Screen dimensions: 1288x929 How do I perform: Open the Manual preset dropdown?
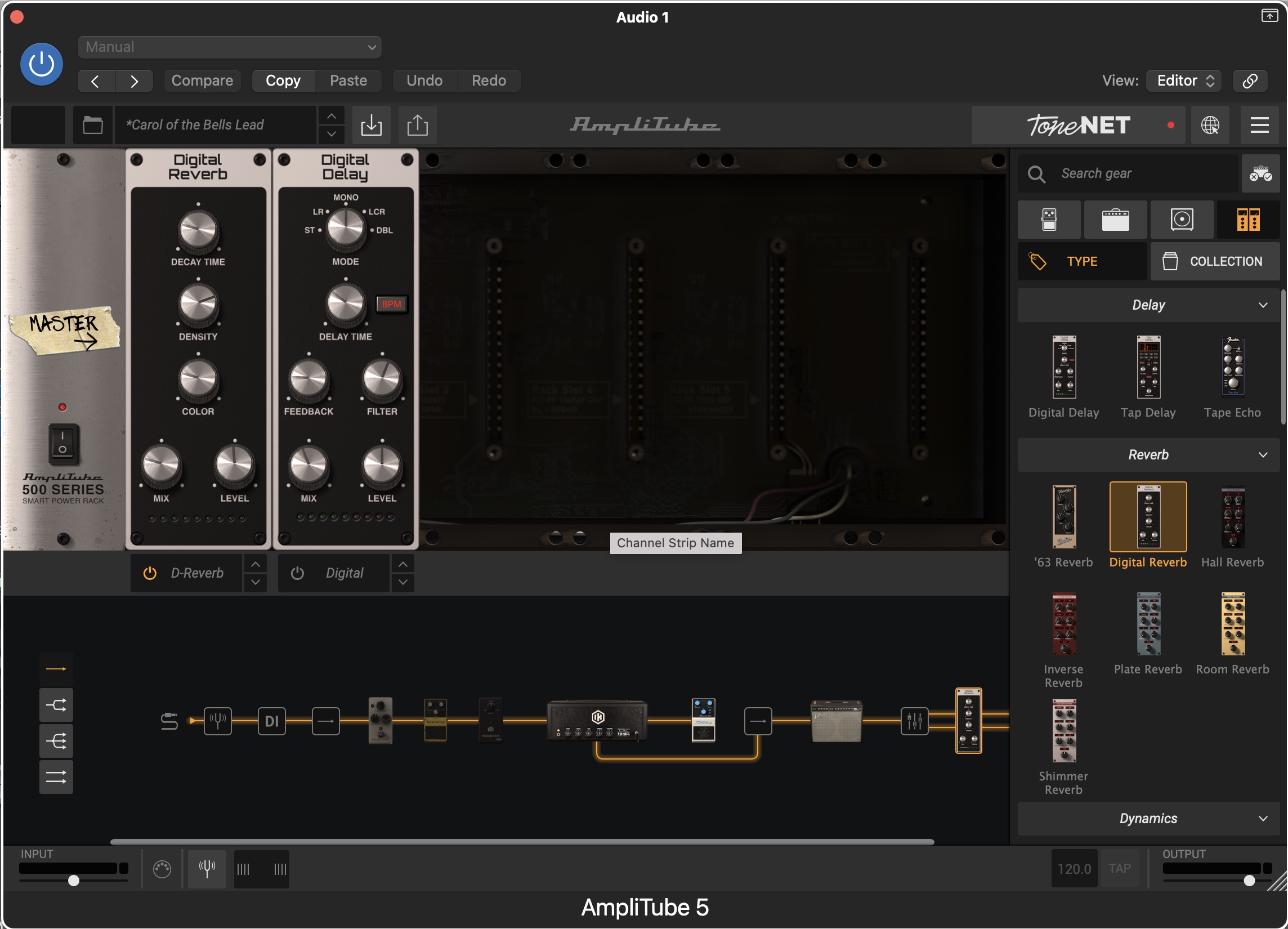coord(230,47)
